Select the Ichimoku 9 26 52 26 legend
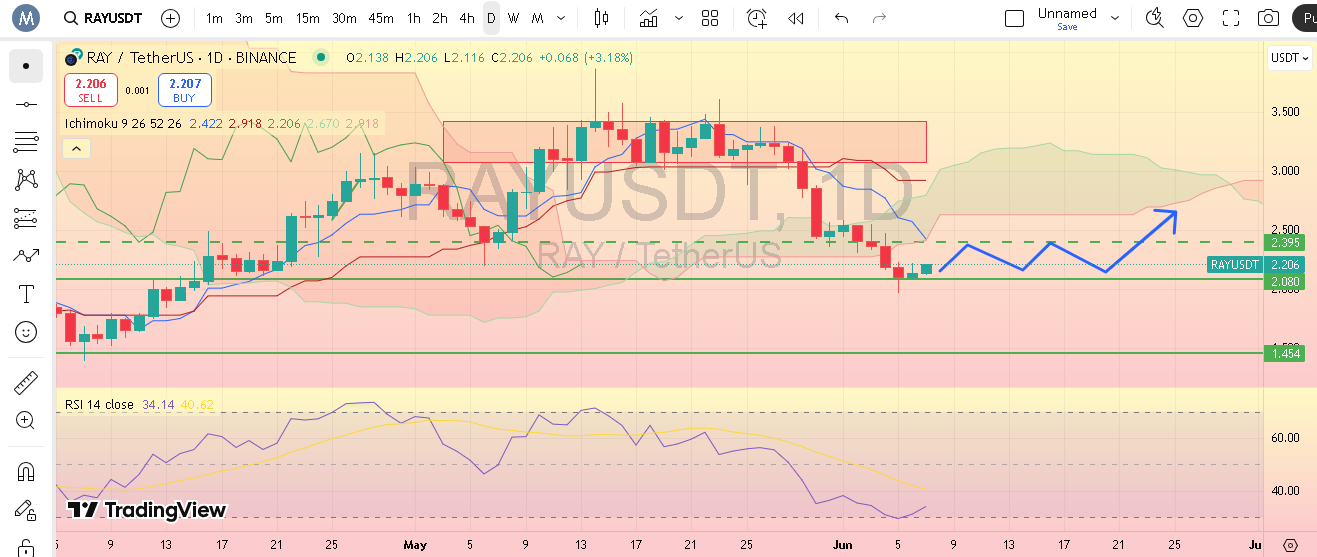This screenshot has width=1317, height=557. 123,124
